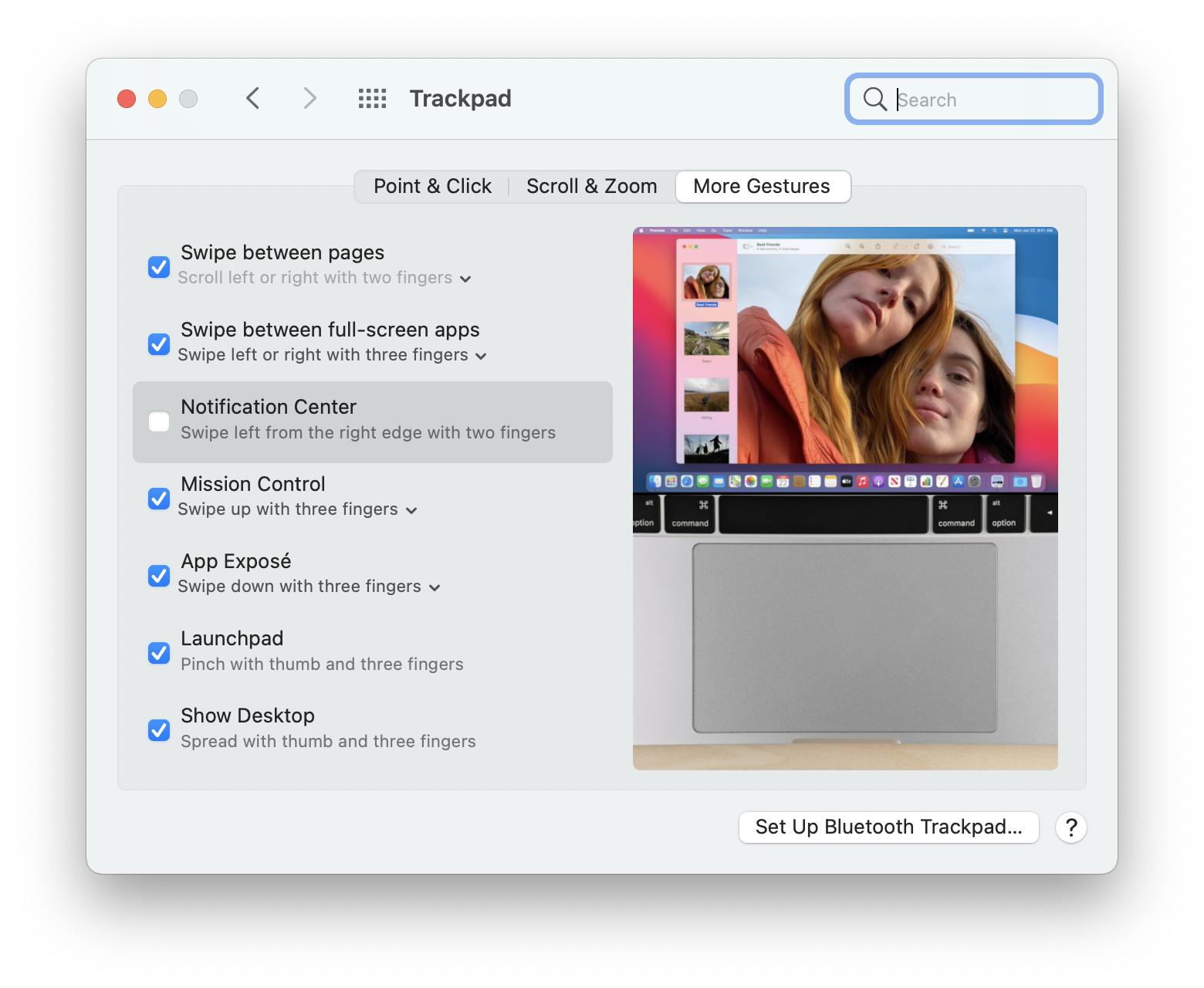This screenshot has height=988, width=1204.
Task: Show all preferences using the grid icon
Action: (x=372, y=99)
